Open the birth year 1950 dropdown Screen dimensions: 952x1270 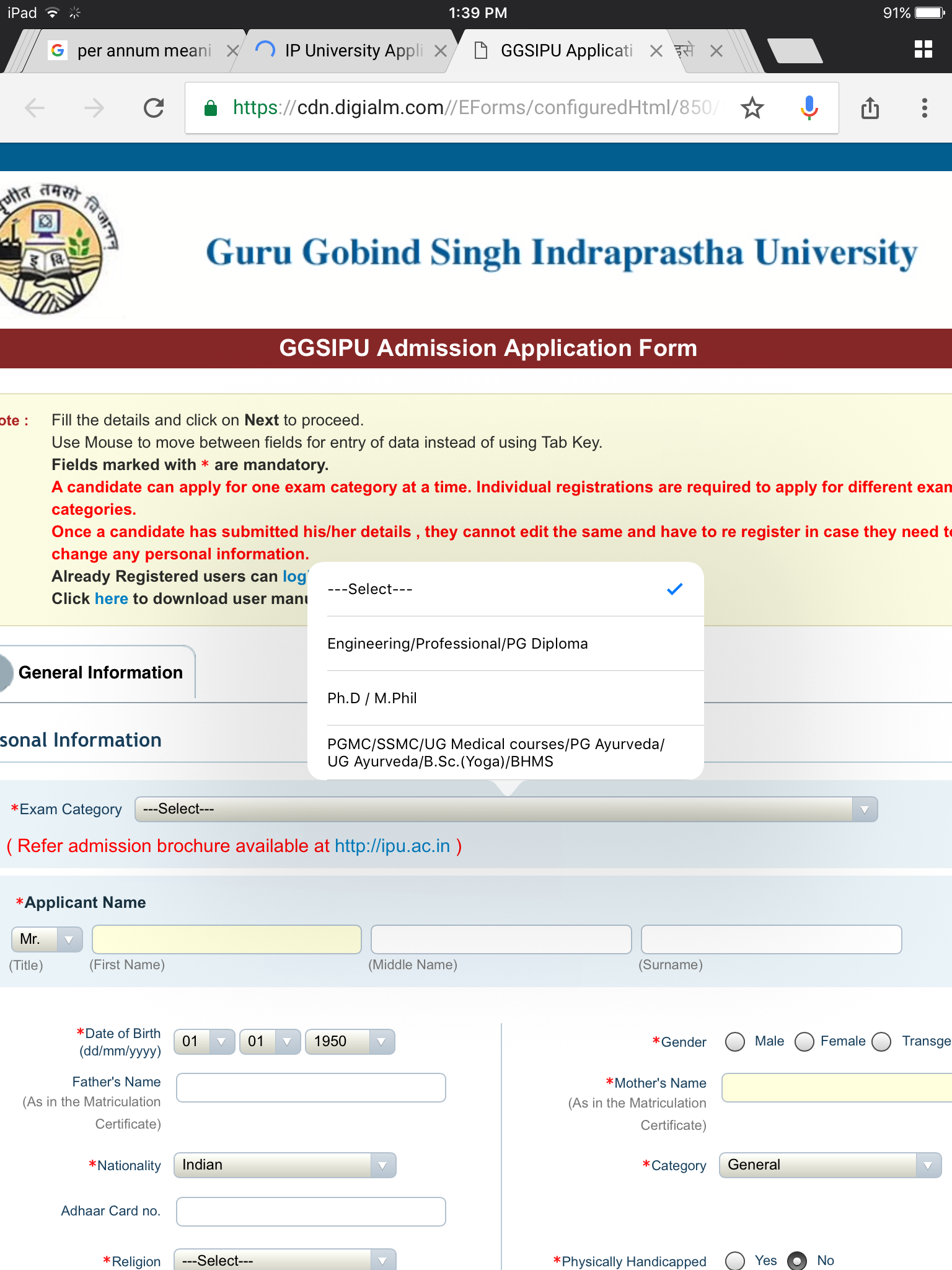(x=350, y=1041)
